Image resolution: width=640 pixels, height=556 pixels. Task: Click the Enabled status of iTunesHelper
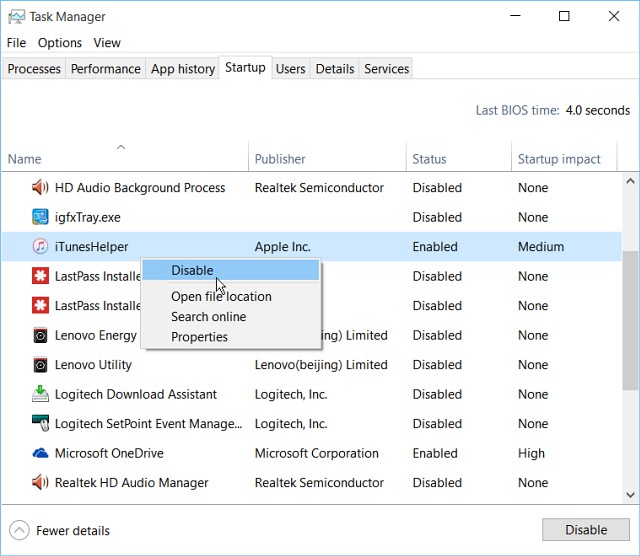435,247
